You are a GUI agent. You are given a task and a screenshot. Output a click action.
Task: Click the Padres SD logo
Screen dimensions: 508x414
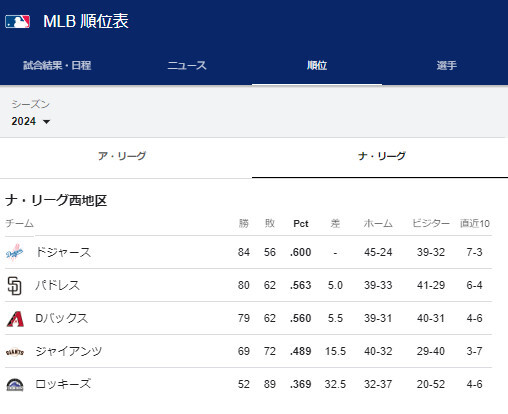point(15,286)
